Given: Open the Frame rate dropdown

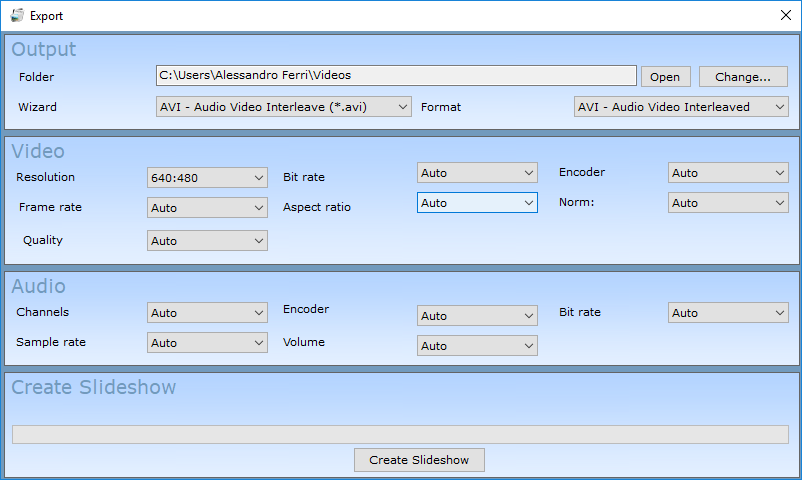Looking at the screenshot, I should coord(207,208).
